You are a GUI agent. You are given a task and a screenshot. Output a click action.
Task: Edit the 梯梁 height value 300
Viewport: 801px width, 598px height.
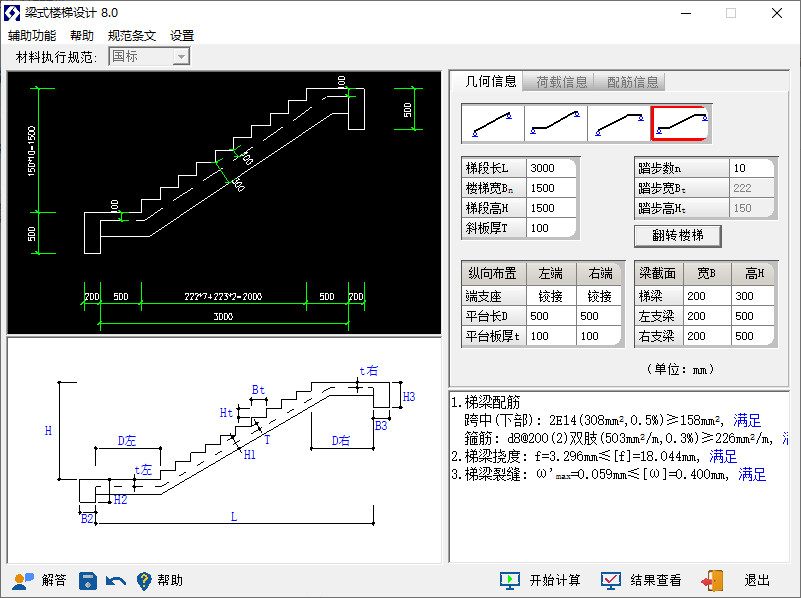pyautogui.click(x=753, y=296)
